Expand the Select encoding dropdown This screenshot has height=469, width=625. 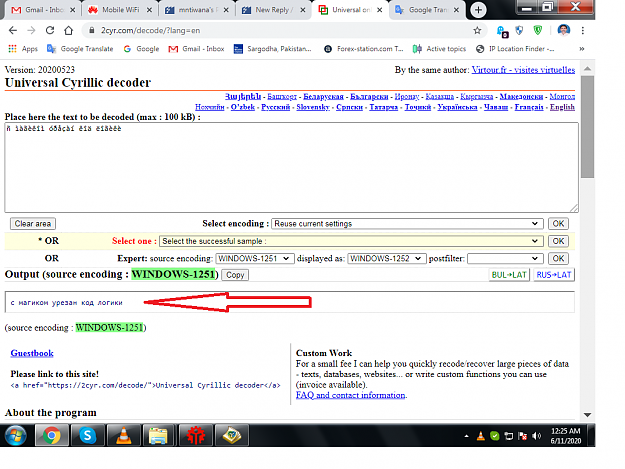pyautogui.click(x=407, y=224)
